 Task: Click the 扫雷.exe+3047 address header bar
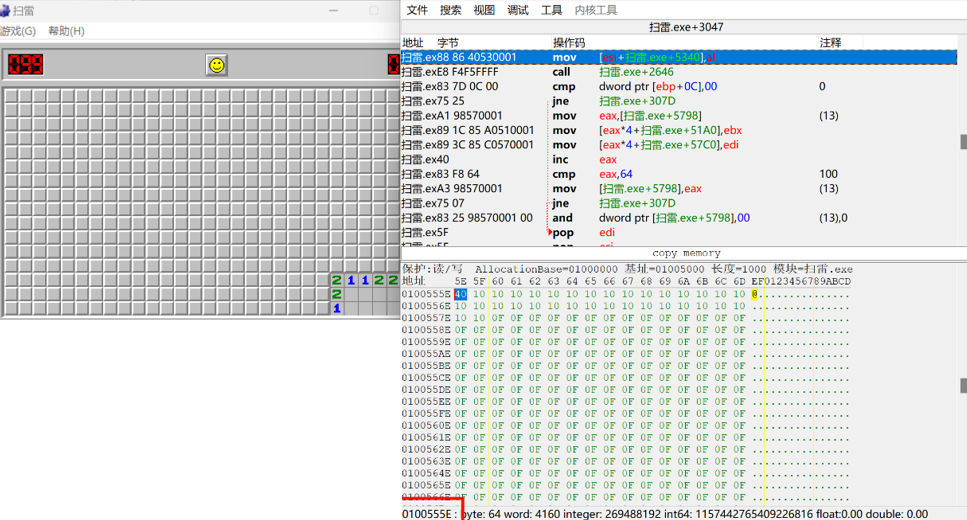686,27
